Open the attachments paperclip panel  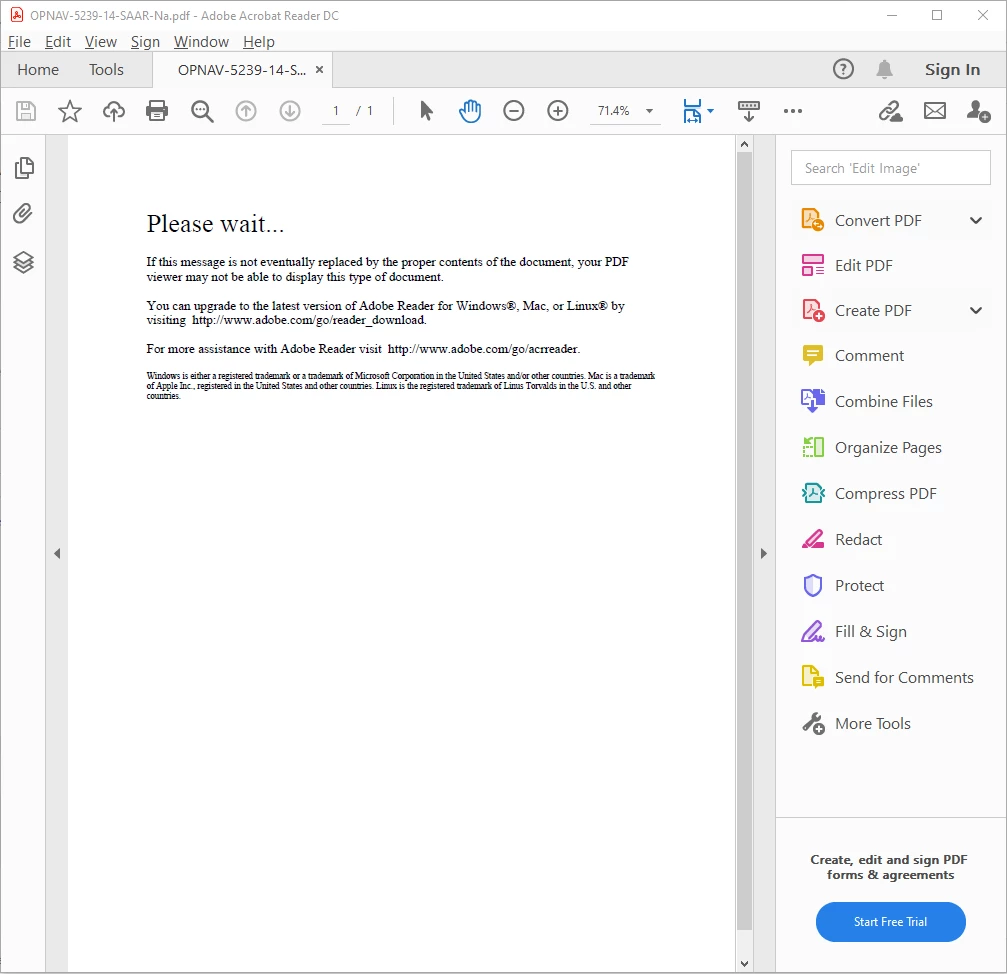pyautogui.click(x=23, y=213)
